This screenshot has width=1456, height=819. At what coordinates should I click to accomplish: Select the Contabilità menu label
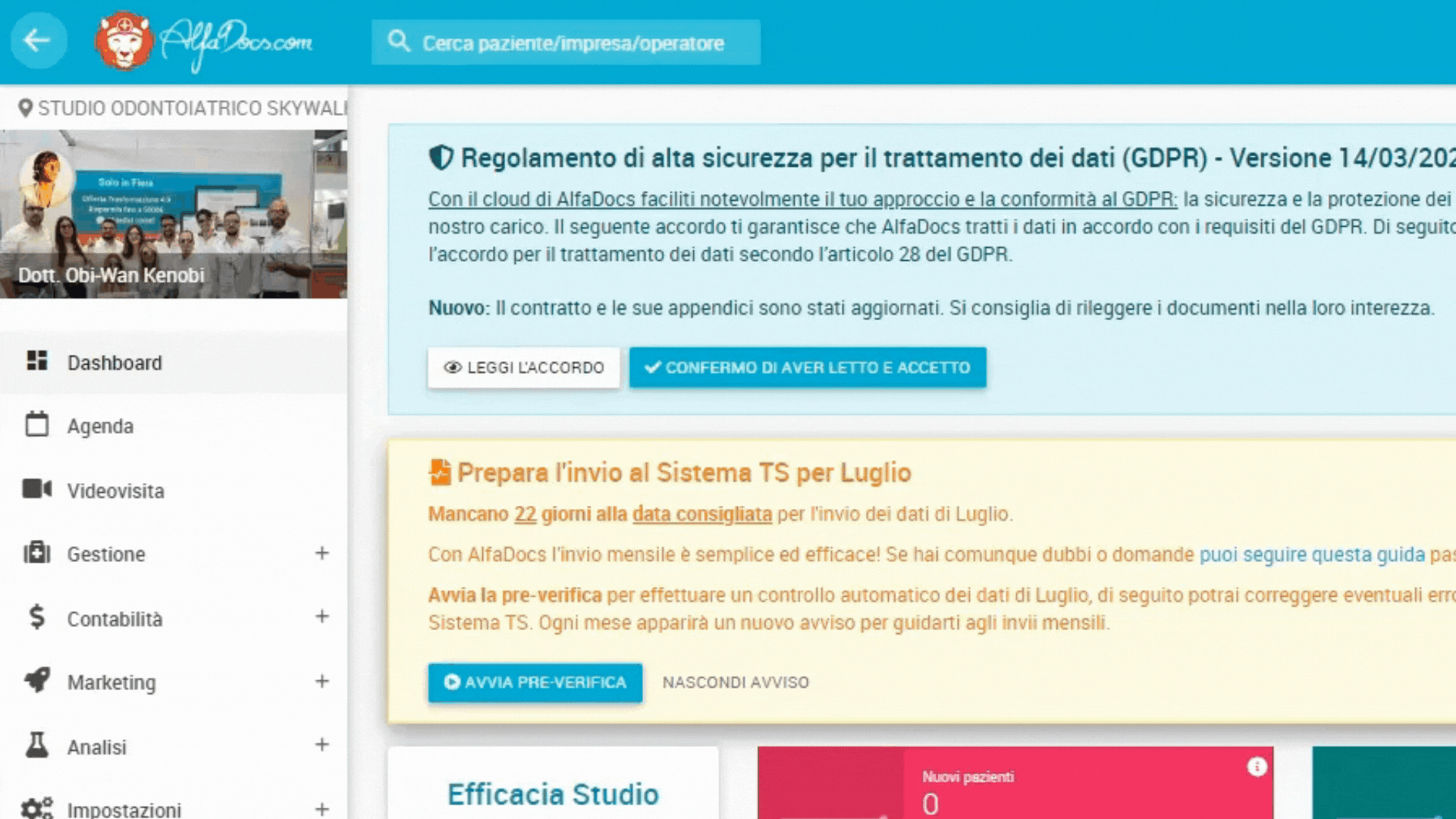(x=115, y=619)
